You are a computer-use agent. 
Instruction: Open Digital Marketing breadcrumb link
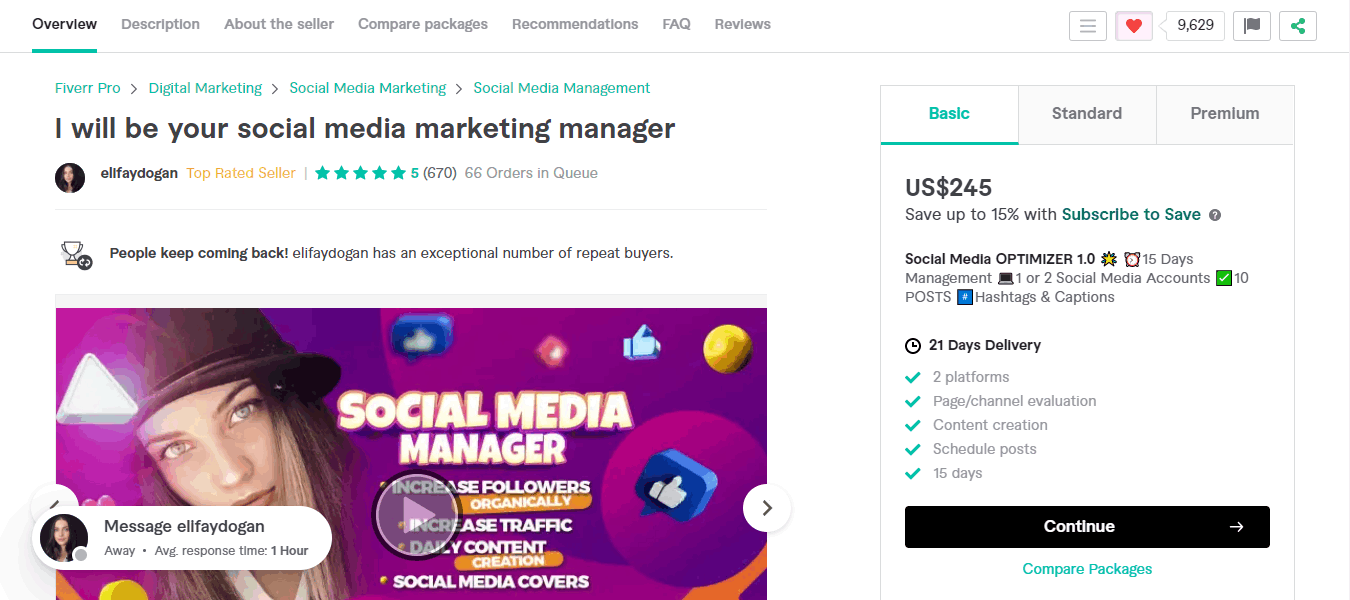205,88
